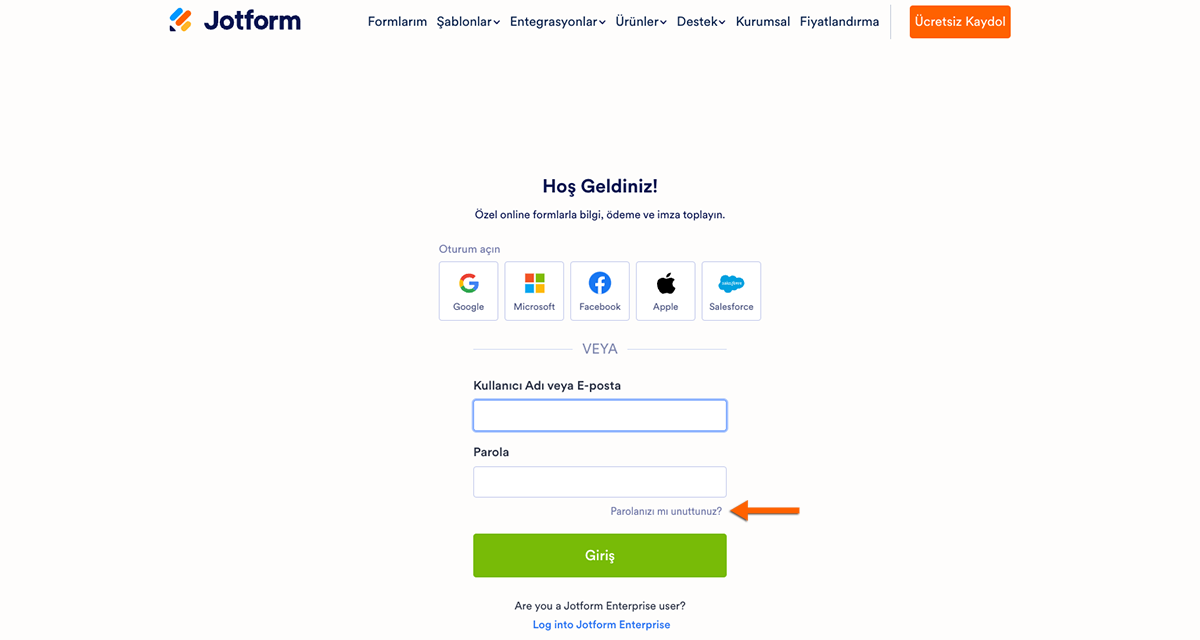
Task: Click the green Giriş button
Action: coord(600,555)
